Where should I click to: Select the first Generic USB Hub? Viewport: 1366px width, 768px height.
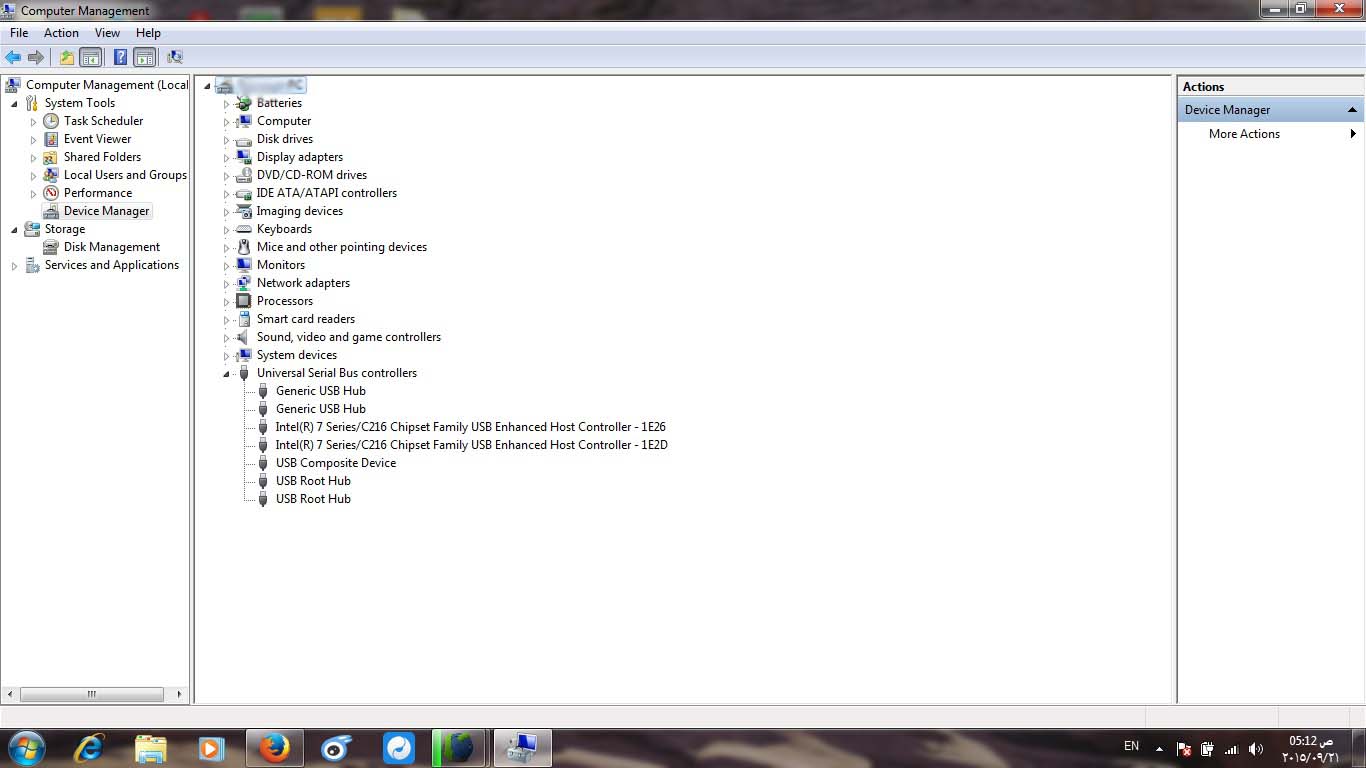[320, 391]
